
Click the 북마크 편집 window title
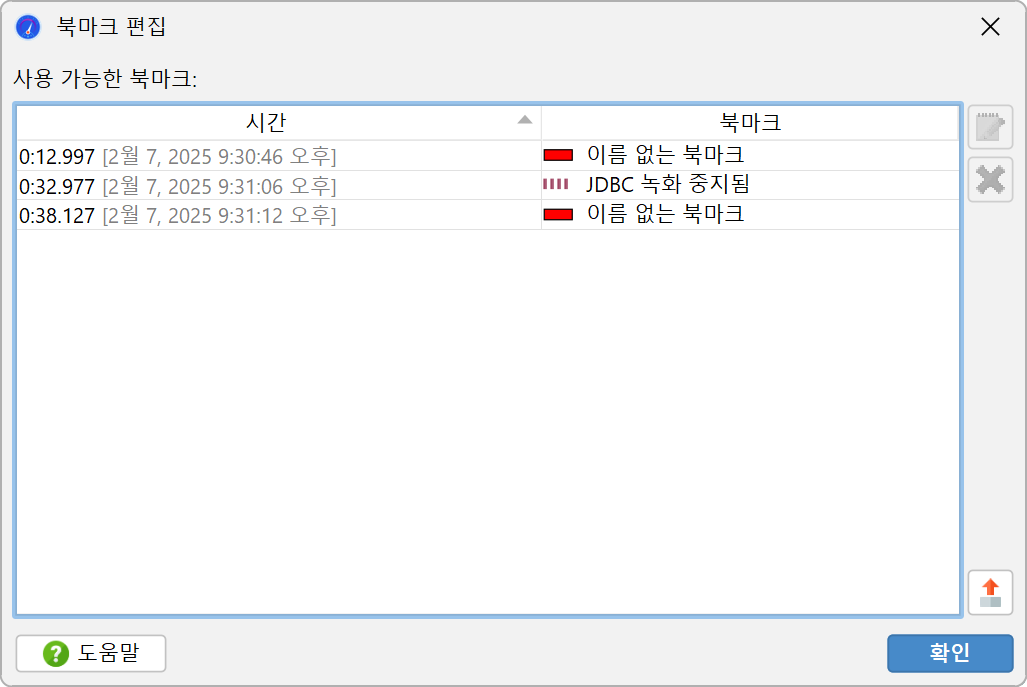click(111, 27)
